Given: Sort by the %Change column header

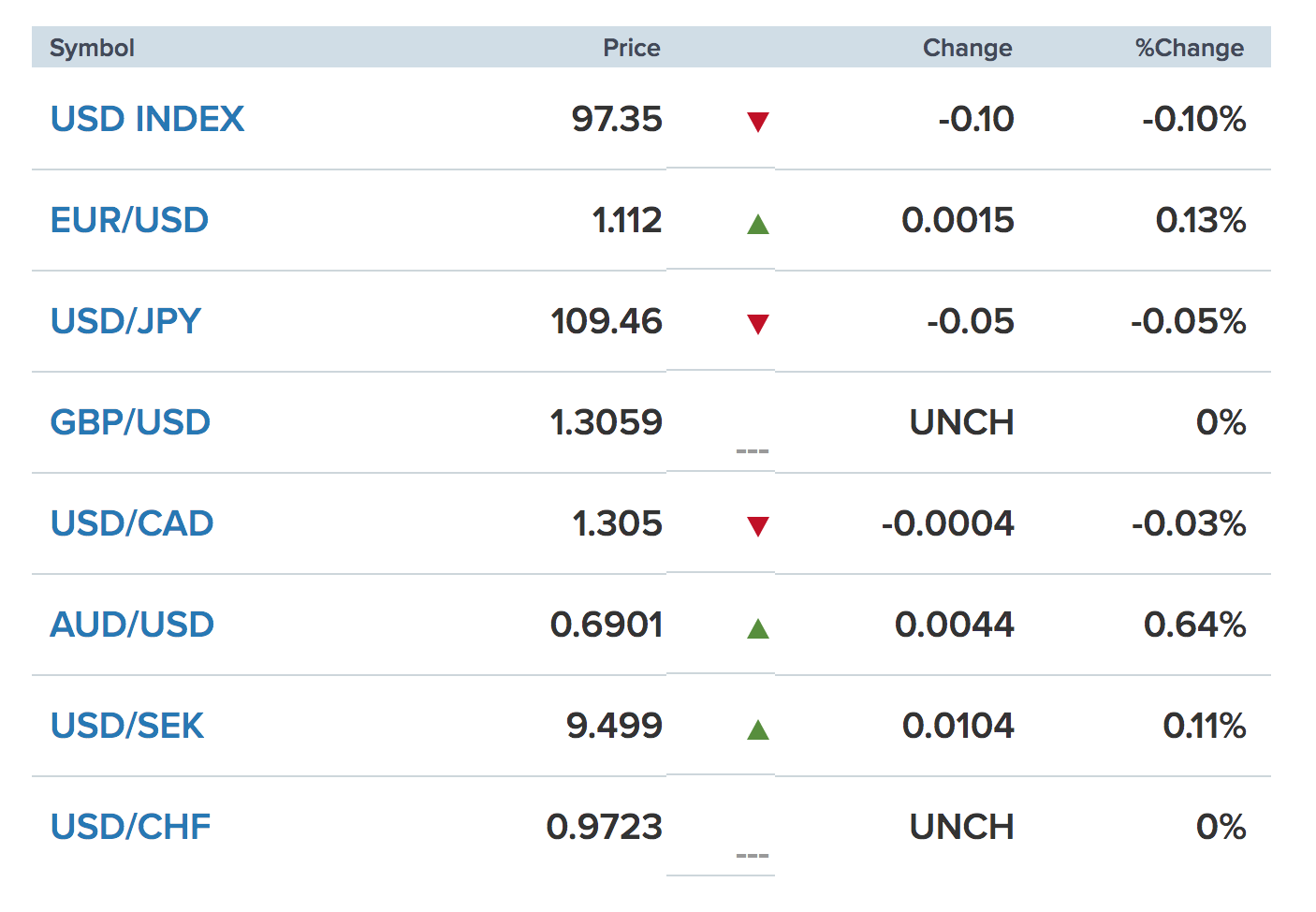Looking at the screenshot, I should [1189, 48].
